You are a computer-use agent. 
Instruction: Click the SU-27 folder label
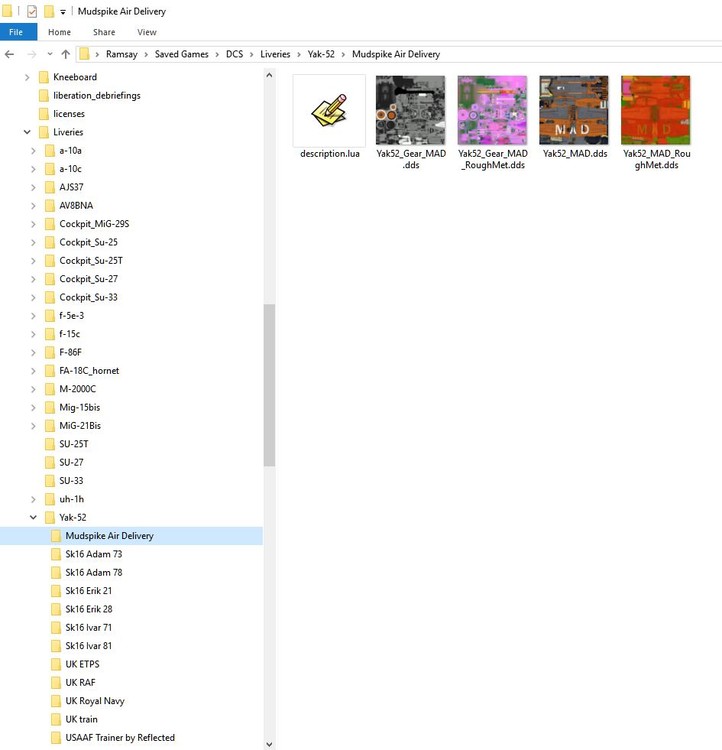71,463
